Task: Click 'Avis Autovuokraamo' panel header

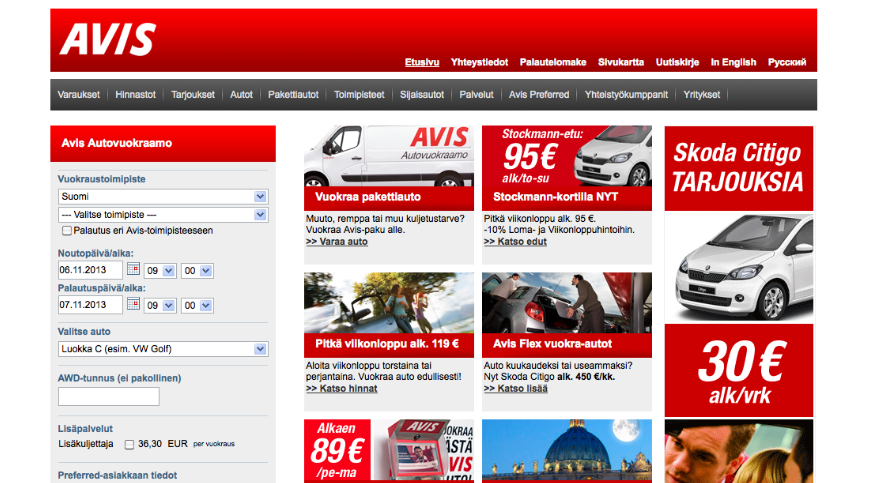Action: click(x=163, y=144)
